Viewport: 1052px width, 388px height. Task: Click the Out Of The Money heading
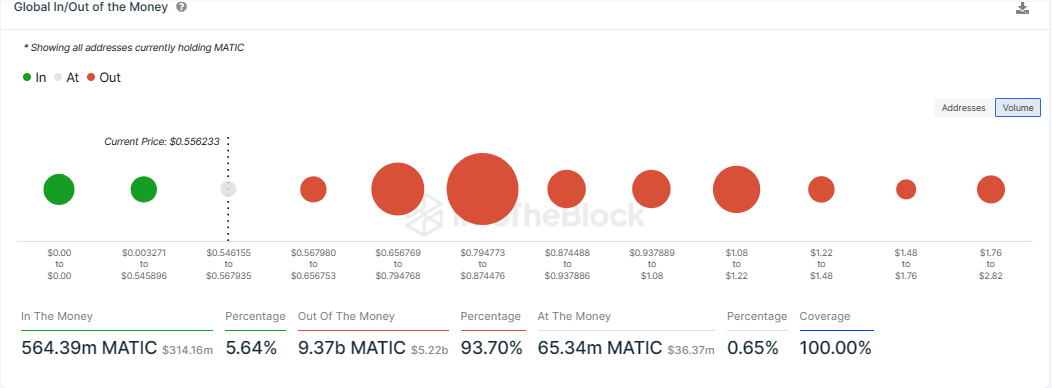[x=346, y=316]
